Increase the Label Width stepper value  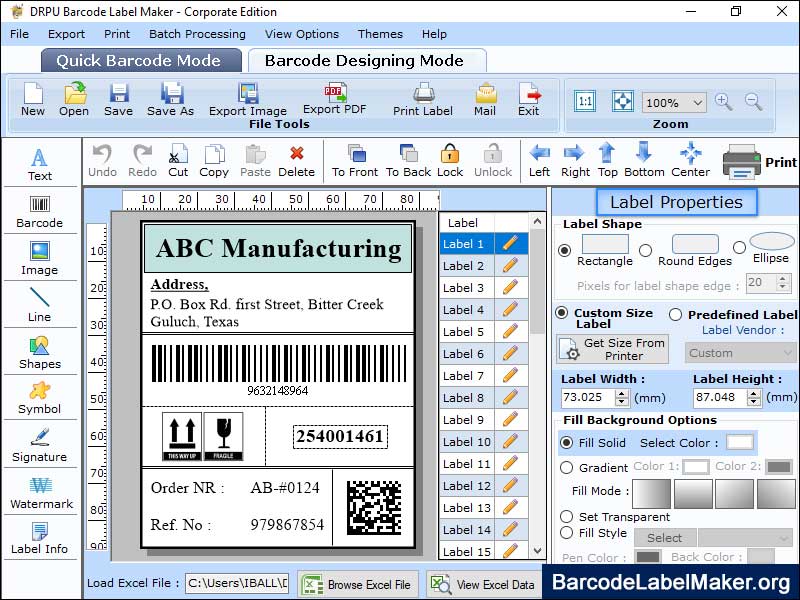tap(622, 393)
